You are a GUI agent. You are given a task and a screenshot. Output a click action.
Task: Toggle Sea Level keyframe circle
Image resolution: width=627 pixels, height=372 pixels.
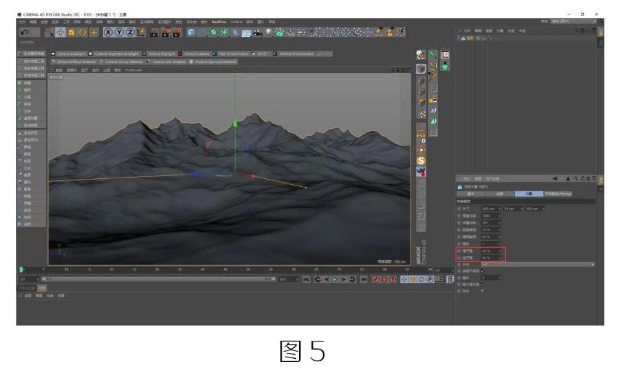[x=459, y=251]
